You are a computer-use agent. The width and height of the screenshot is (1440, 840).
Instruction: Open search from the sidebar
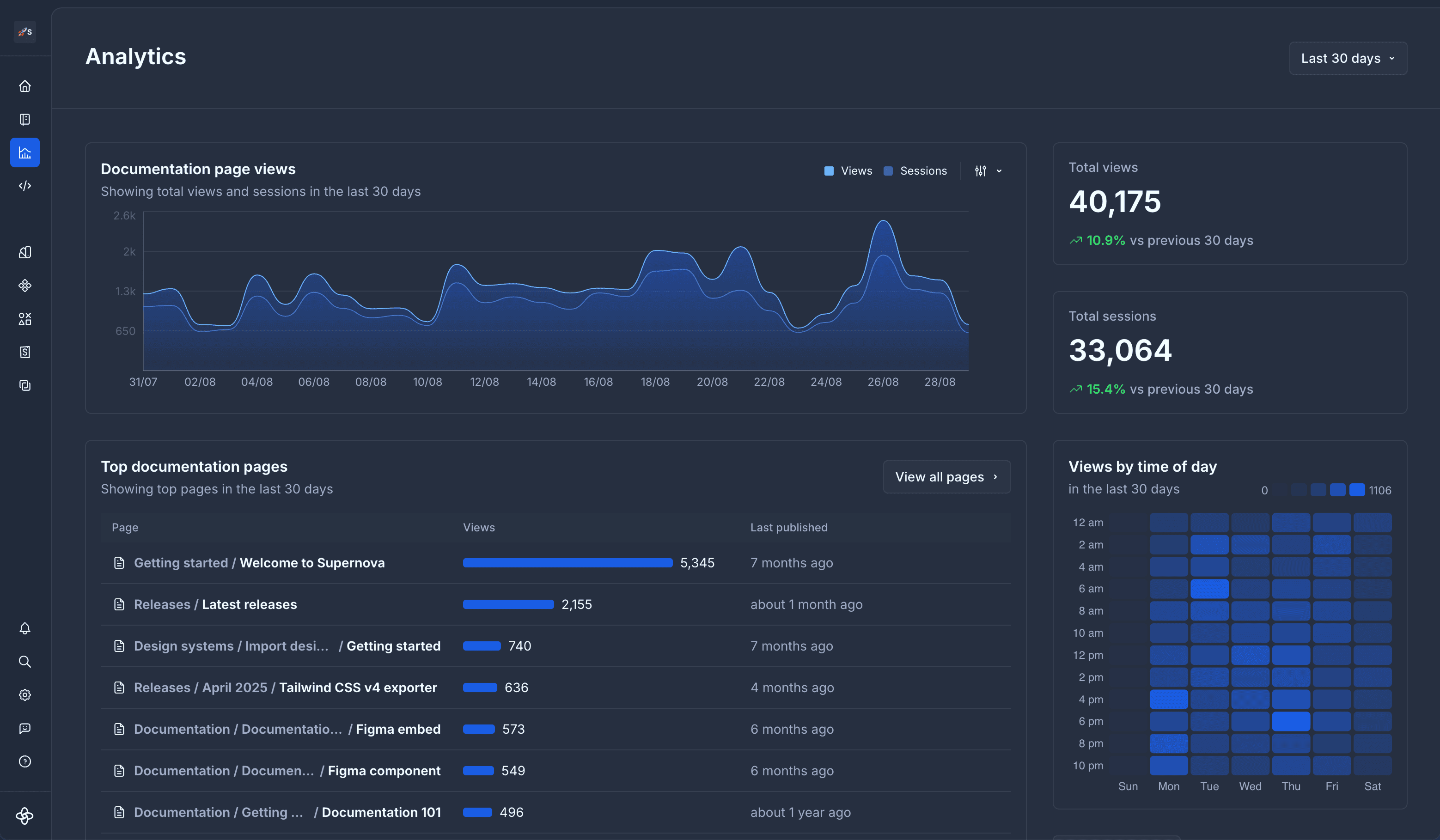[x=25, y=661]
